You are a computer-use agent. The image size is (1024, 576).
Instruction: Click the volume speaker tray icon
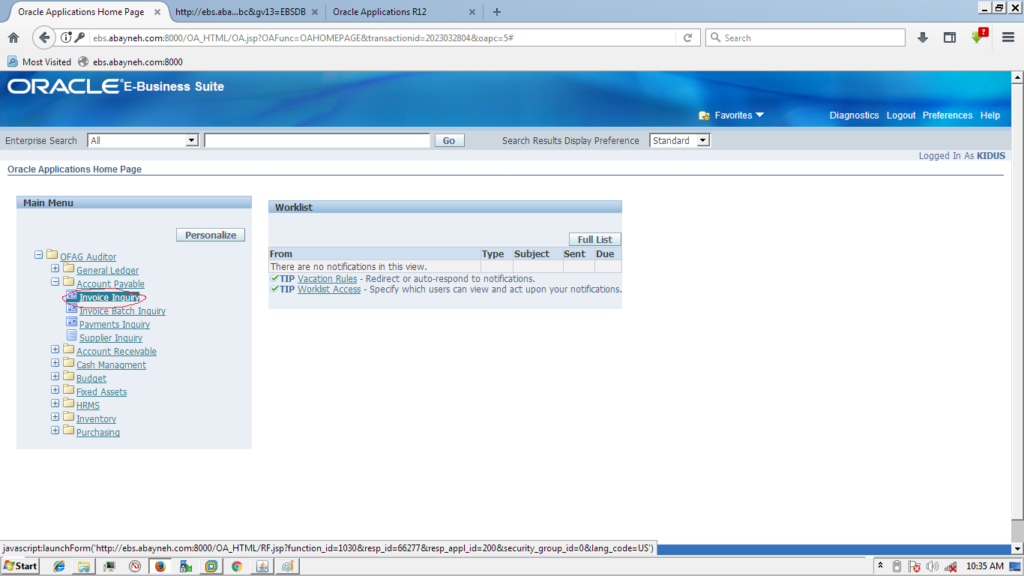[932, 566]
